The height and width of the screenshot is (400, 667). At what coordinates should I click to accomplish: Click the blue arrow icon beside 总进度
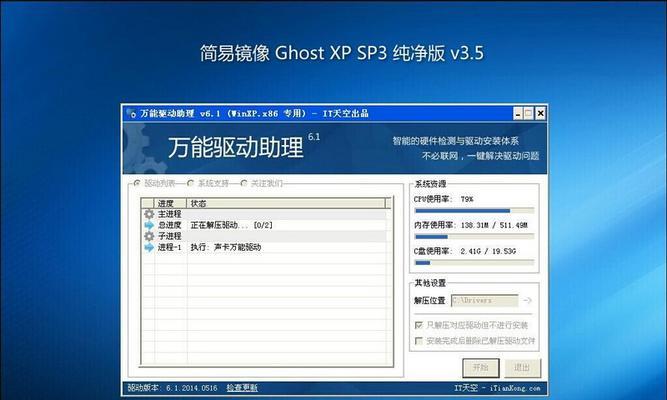pos(149,225)
